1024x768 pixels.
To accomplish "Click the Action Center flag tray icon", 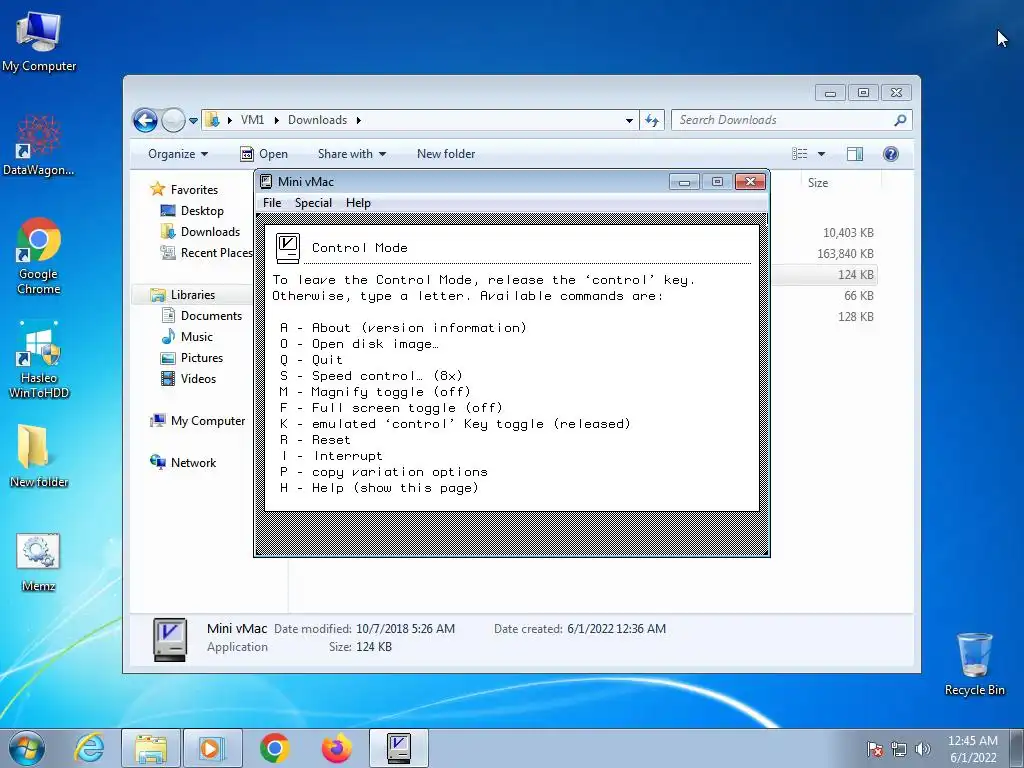I will coord(875,749).
